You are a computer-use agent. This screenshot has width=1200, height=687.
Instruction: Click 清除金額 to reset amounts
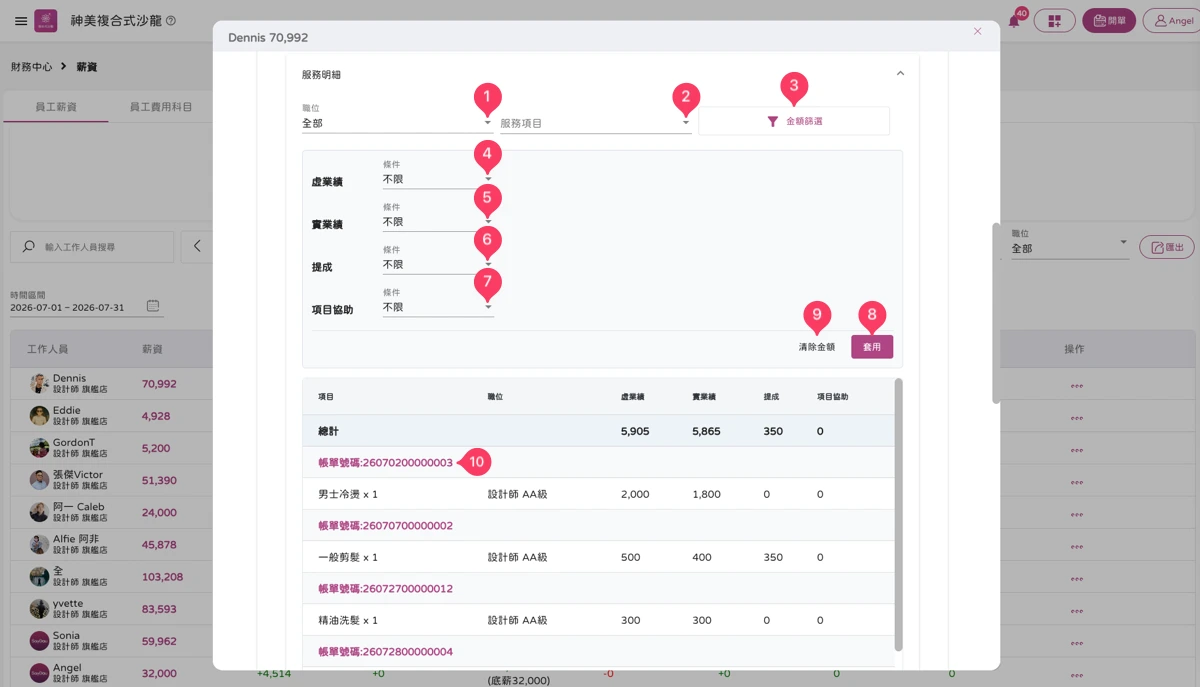click(x=816, y=347)
